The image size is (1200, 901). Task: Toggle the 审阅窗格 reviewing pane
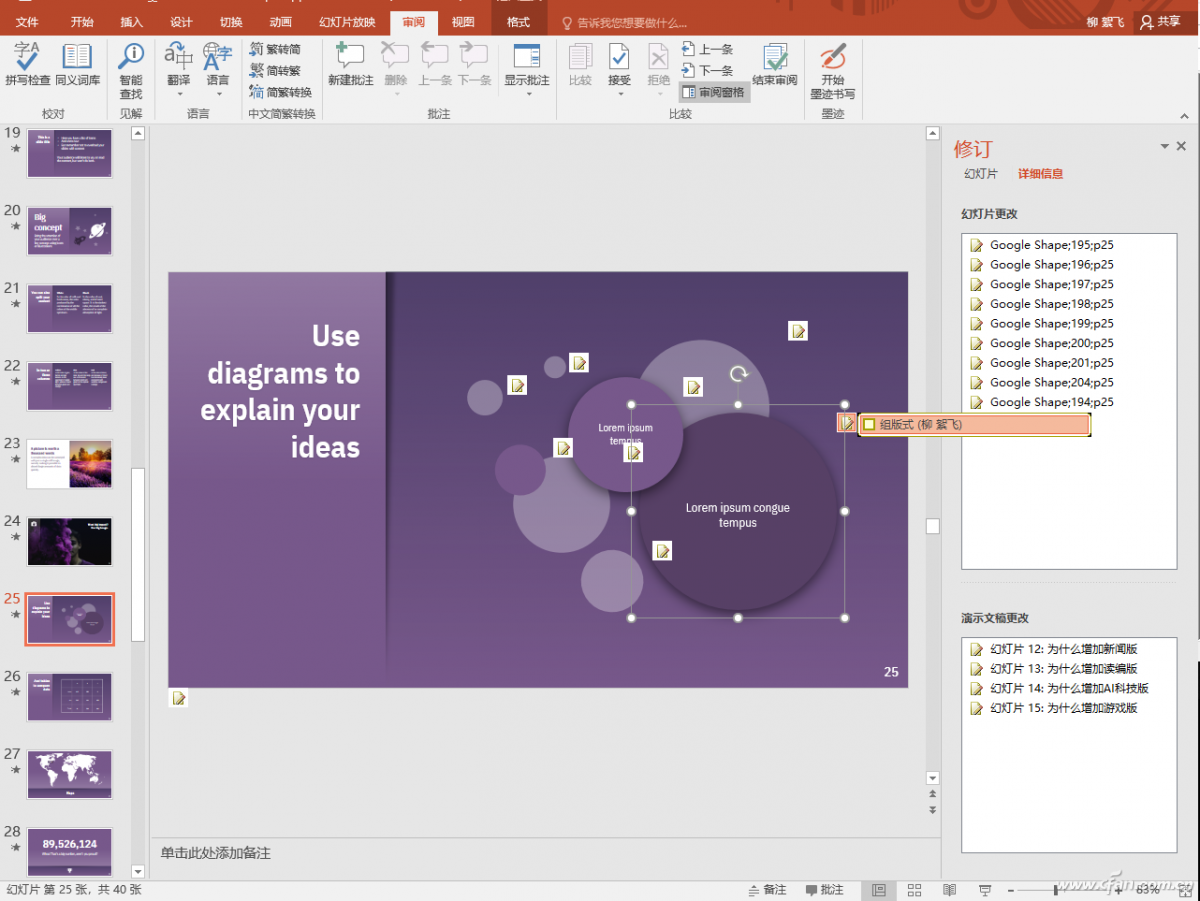click(x=713, y=92)
